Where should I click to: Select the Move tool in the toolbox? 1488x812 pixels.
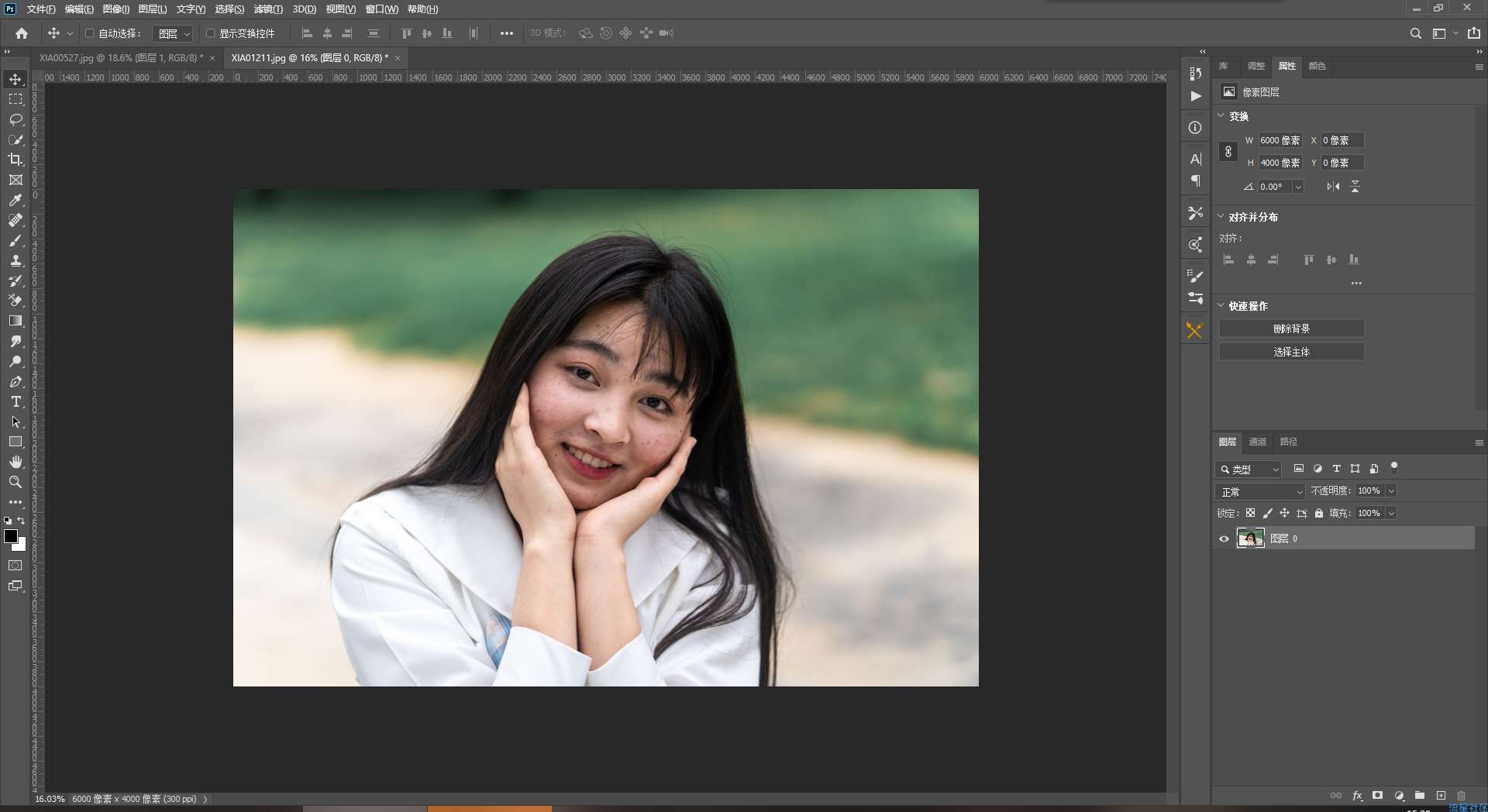pyautogui.click(x=15, y=79)
